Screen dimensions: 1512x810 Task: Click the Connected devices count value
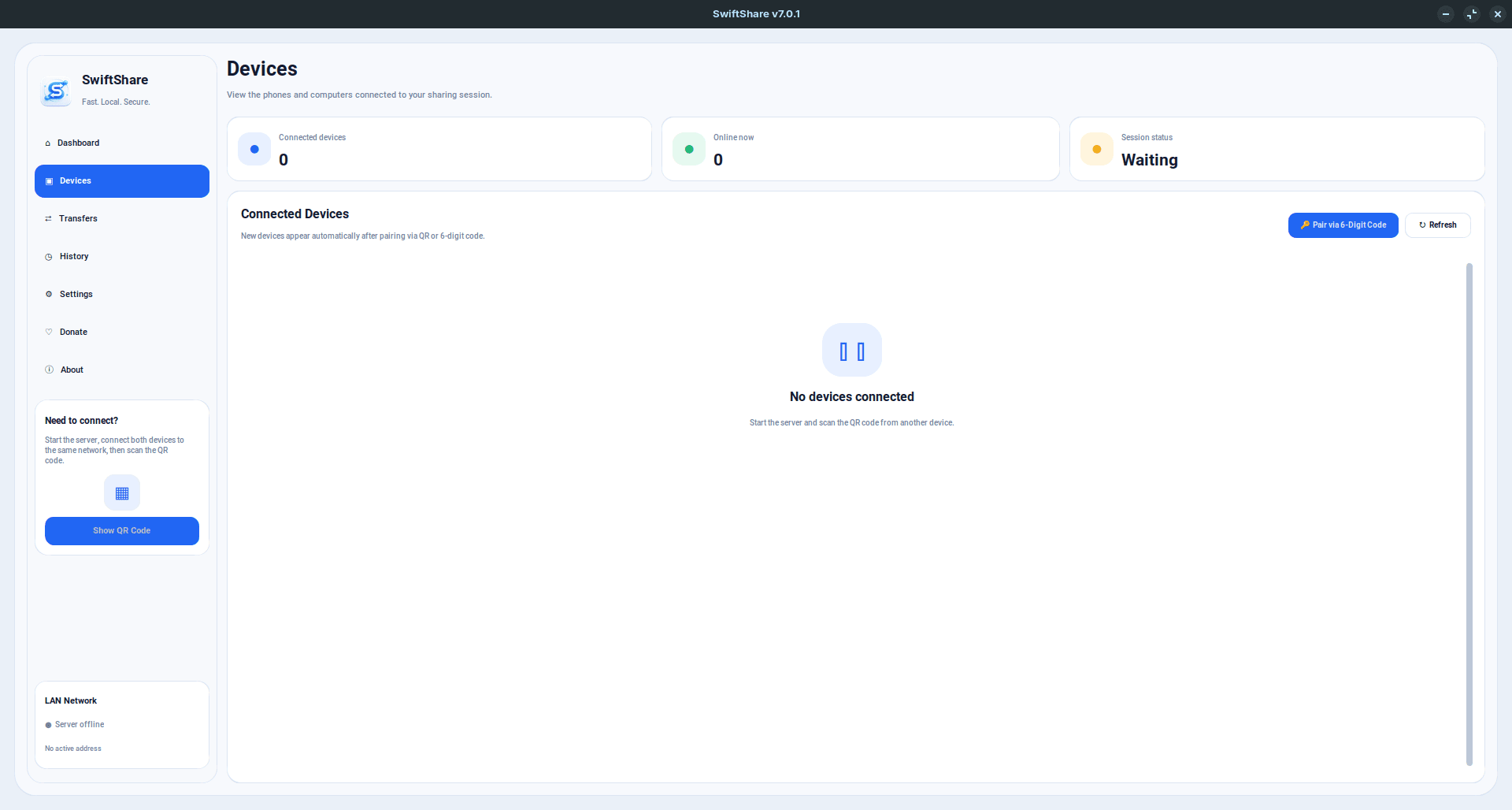[x=283, y=161]
